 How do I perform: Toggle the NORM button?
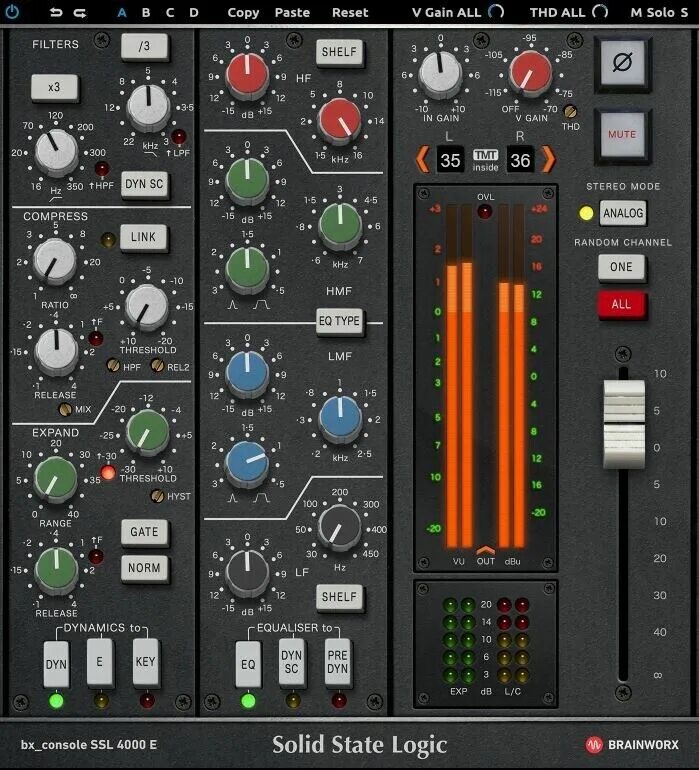(144, 568)
